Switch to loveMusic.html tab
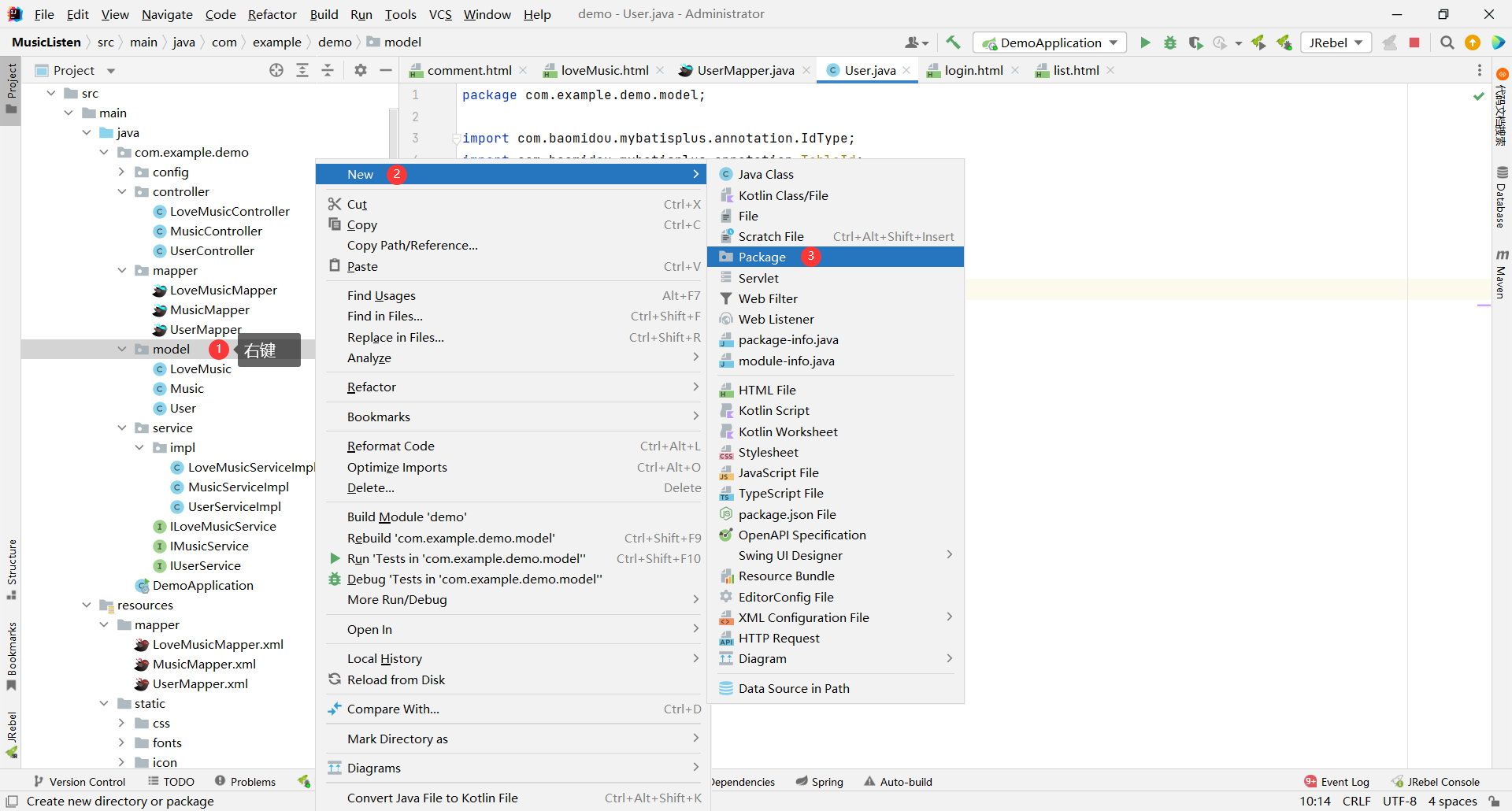Image resolution: width=1512 pixels, height=811 pixels. click(x=604, y=70)
